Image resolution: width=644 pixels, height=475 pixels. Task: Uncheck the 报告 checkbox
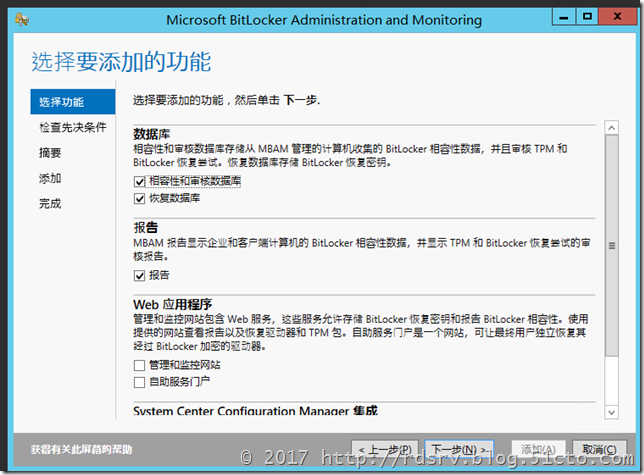pos(140,275)
